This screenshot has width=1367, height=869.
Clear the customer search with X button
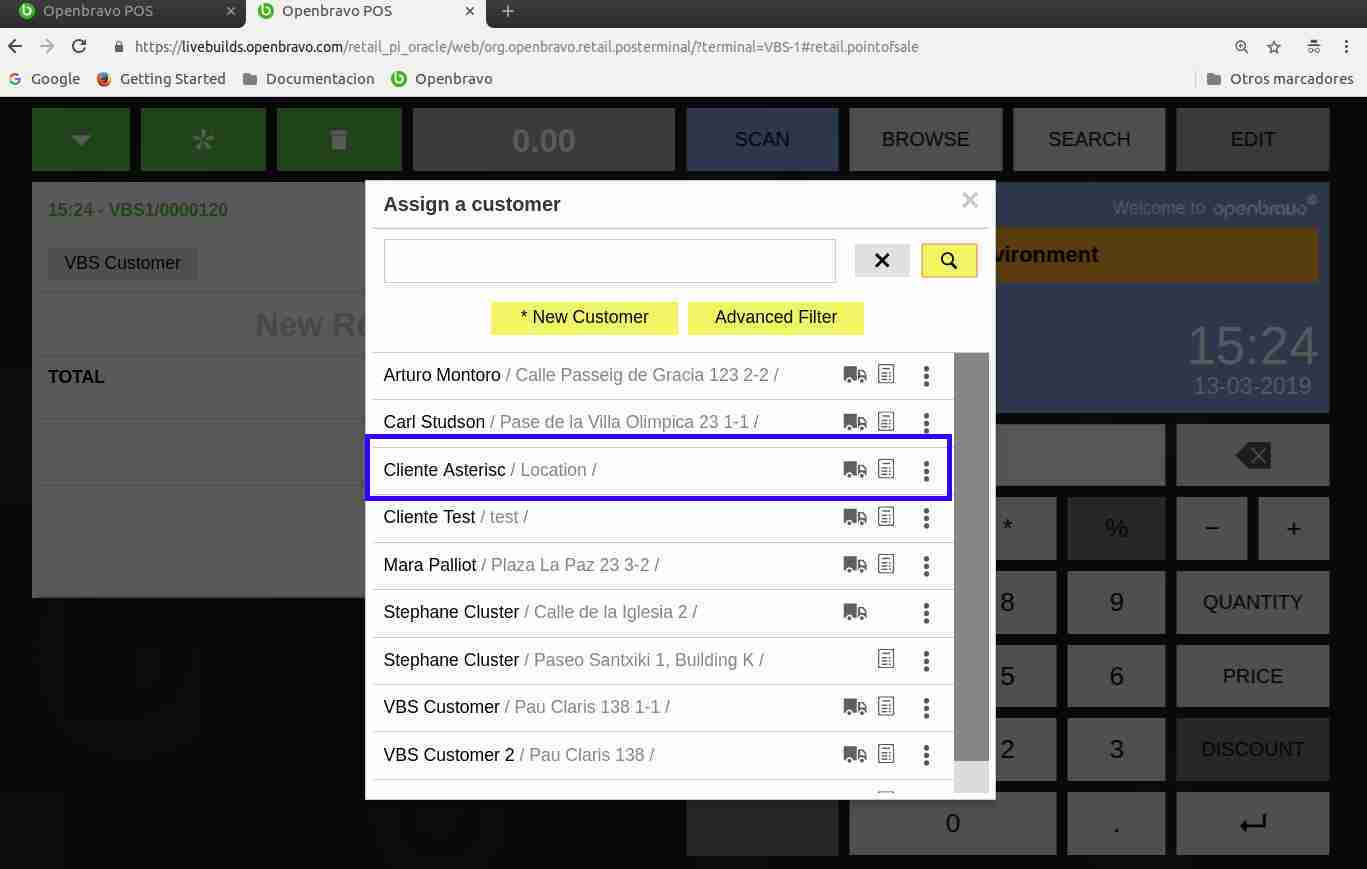click(881, 261)
